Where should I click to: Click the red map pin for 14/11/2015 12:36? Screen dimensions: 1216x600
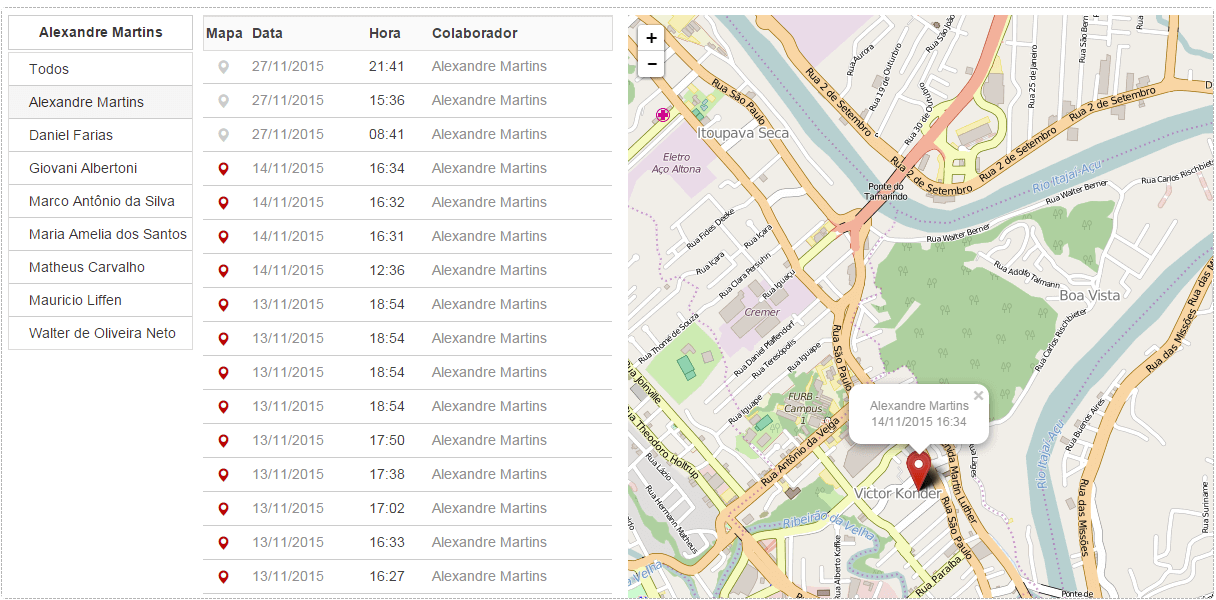[224, 271]
